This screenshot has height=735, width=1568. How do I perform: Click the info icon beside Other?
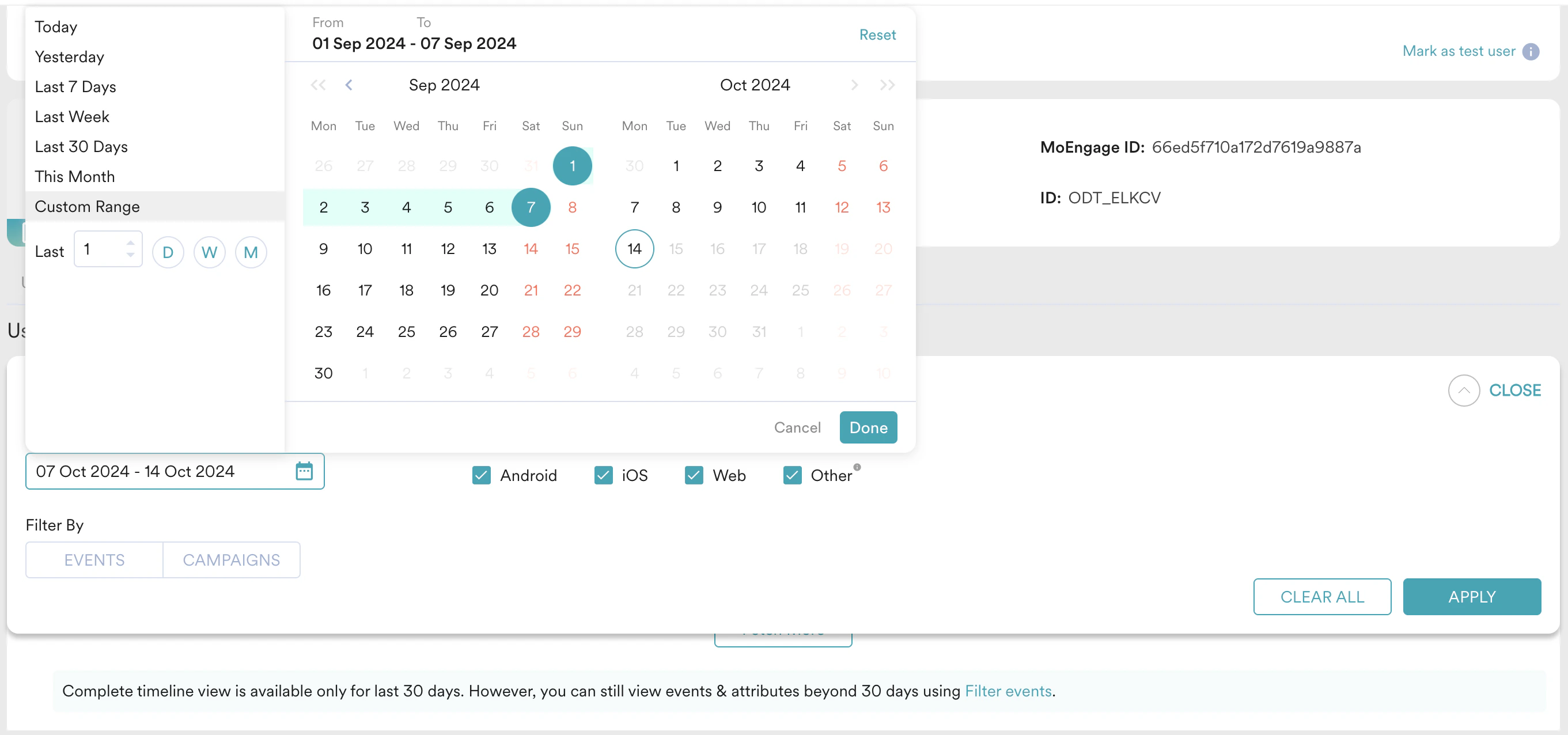857,466
